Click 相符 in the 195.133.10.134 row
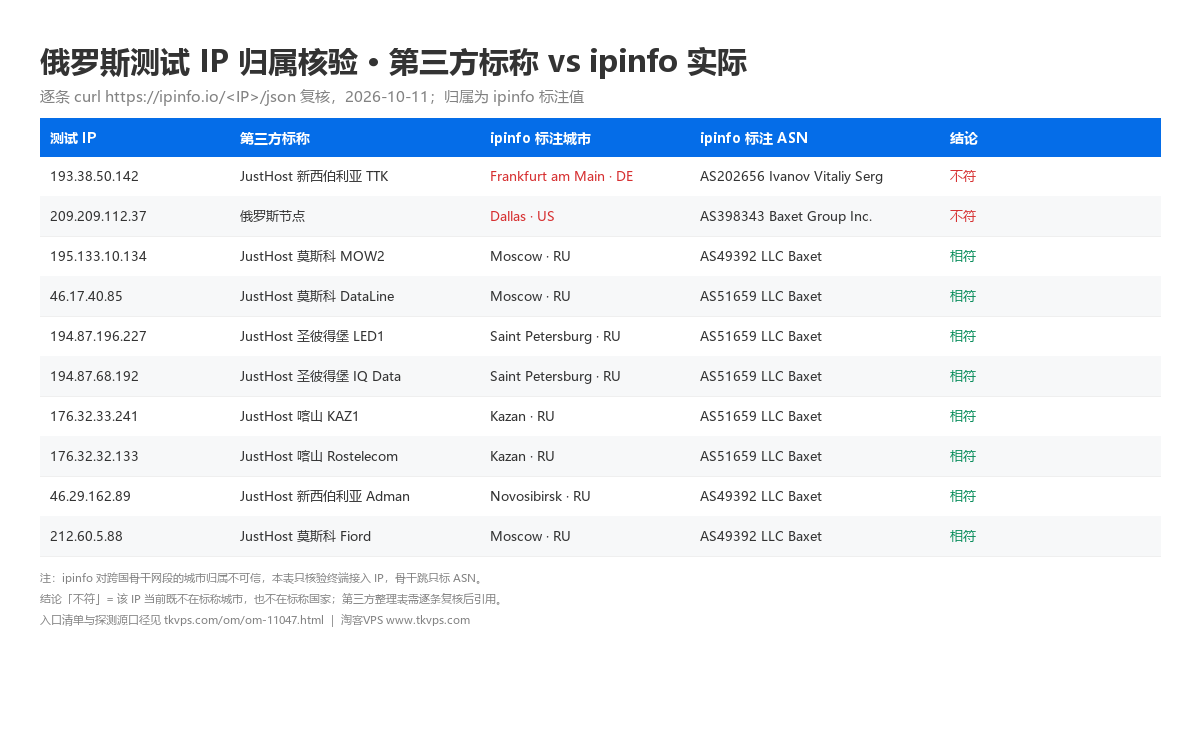The image size is (1200, 736). [x=963, y=256]
